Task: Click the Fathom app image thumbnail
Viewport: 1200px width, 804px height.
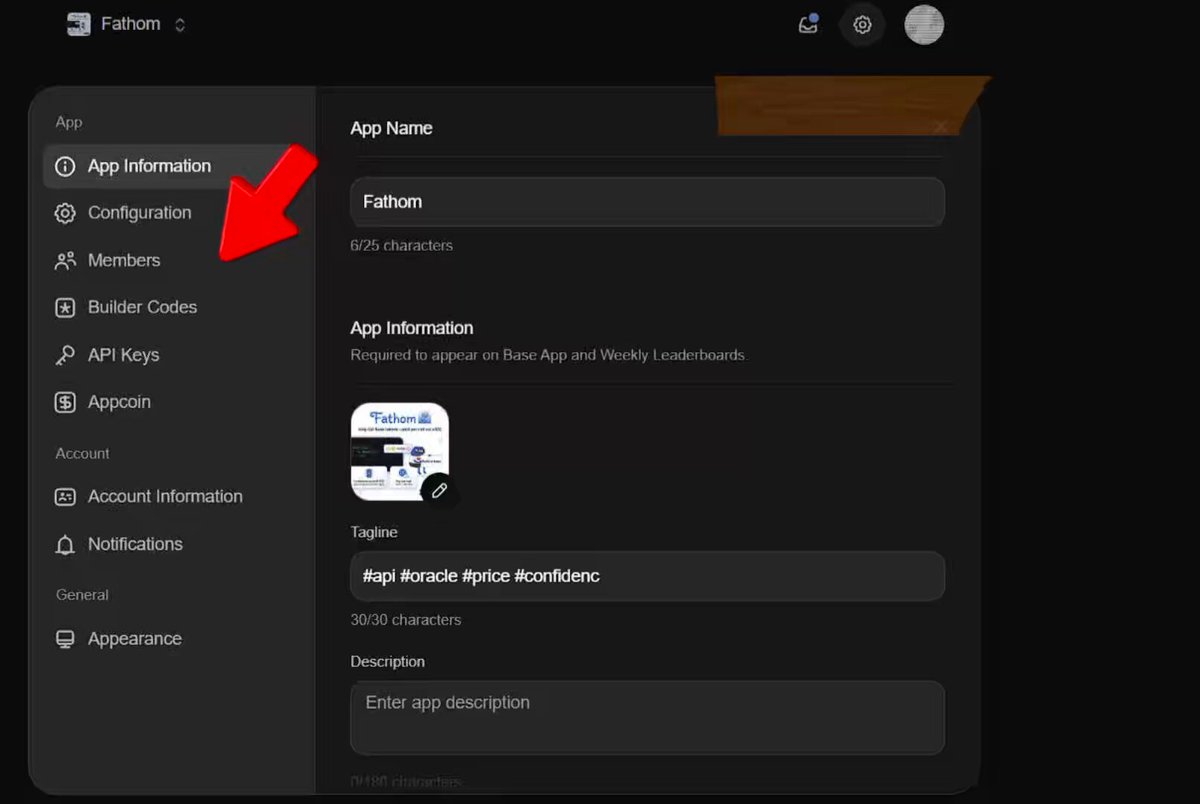Action: 400,451
